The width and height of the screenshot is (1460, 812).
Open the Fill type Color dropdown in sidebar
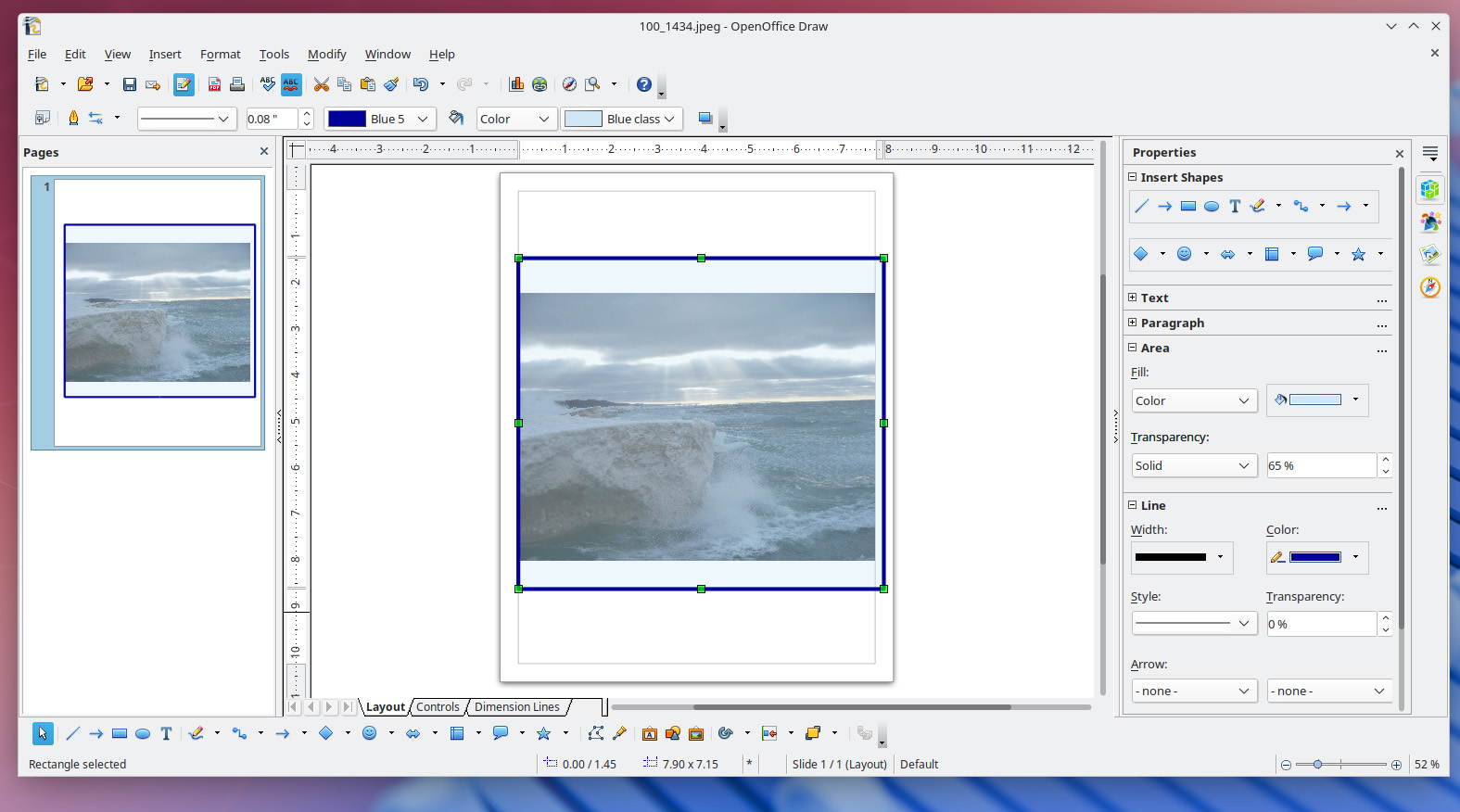(1194, 400)
